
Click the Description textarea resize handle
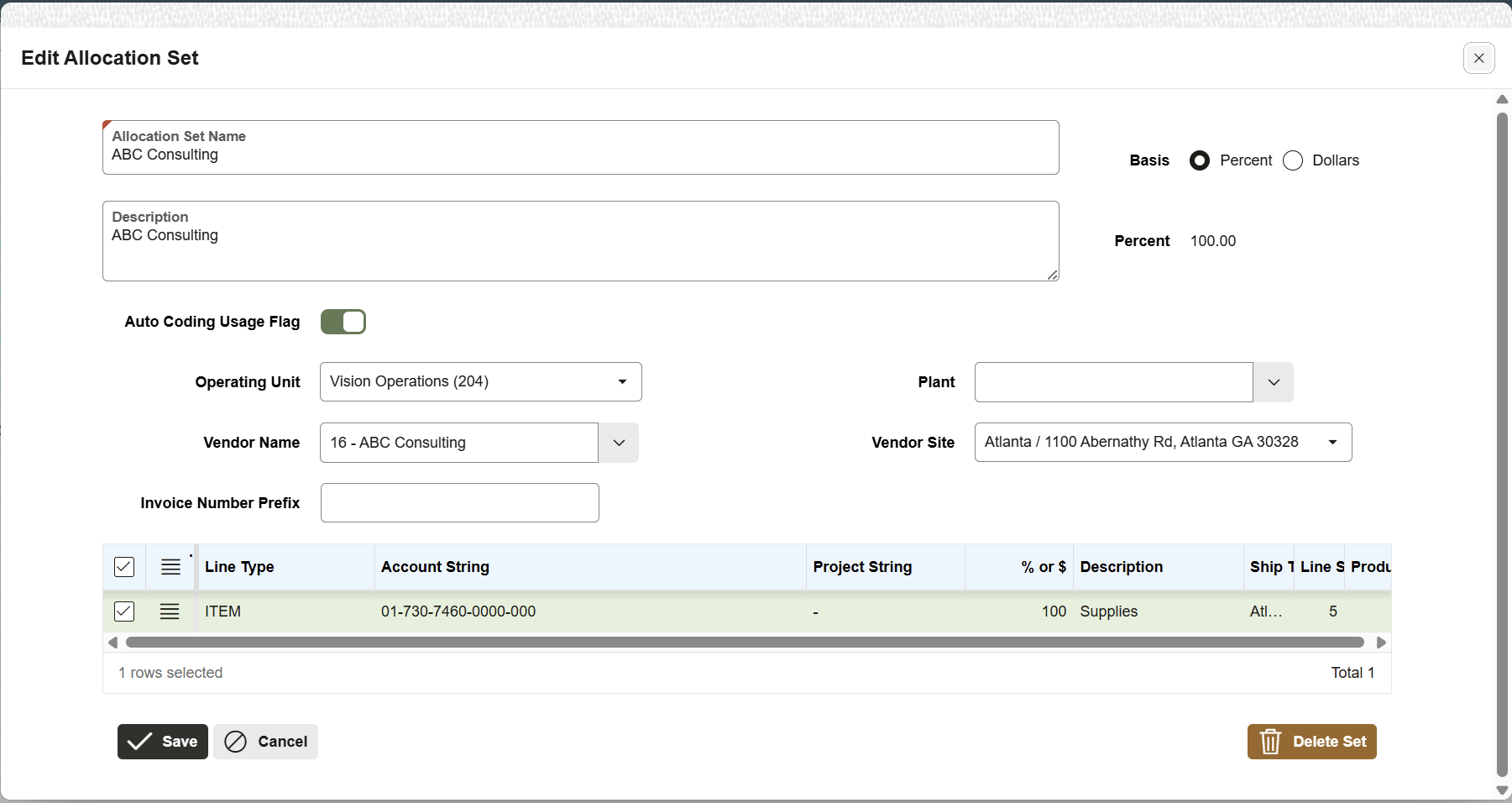(1053, 275)
